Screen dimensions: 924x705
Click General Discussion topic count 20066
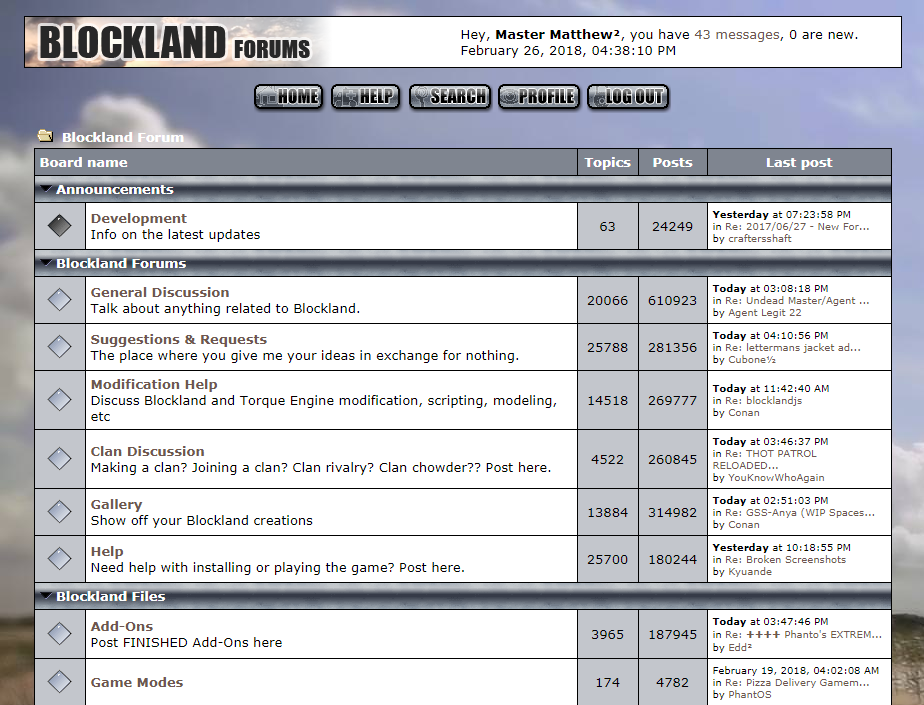[x=608, y=301]
